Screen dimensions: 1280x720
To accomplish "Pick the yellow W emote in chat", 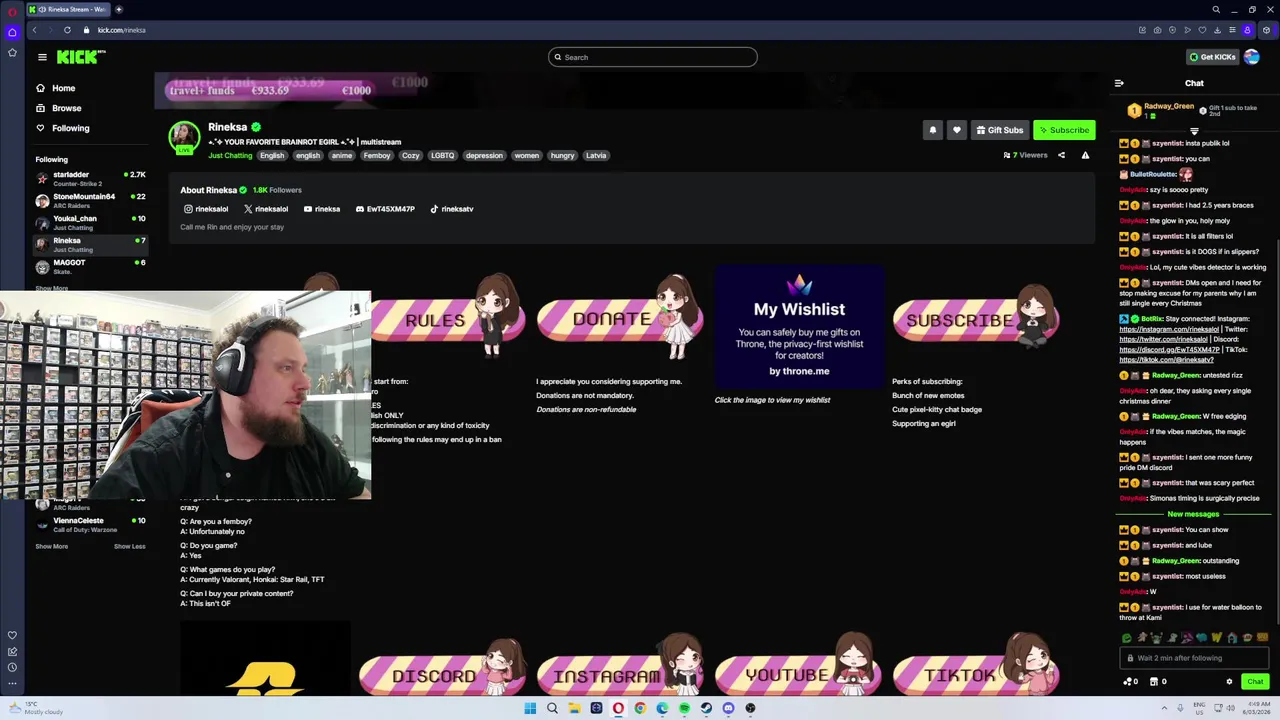I will [1217, 638].
